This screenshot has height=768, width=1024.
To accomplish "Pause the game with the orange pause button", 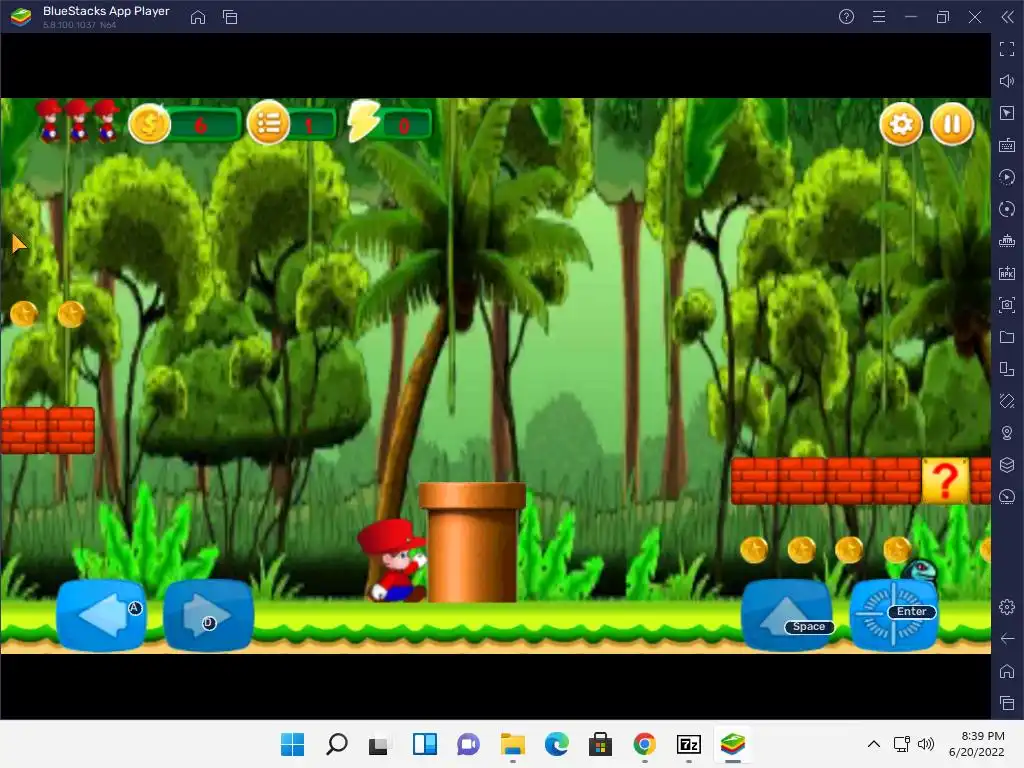I will point(952,123).
